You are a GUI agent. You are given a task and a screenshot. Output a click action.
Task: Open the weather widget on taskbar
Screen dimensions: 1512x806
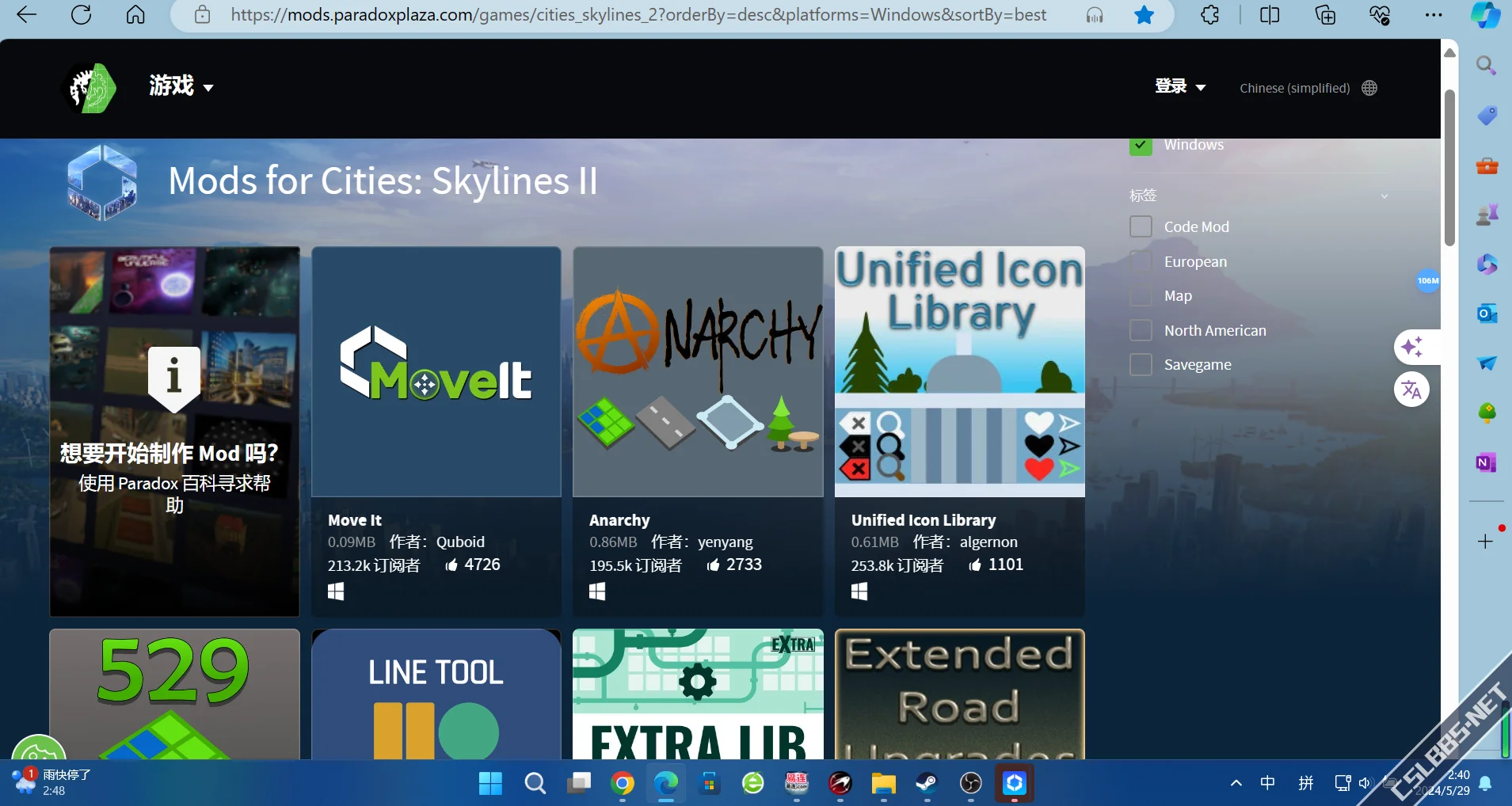click(52, 782)
